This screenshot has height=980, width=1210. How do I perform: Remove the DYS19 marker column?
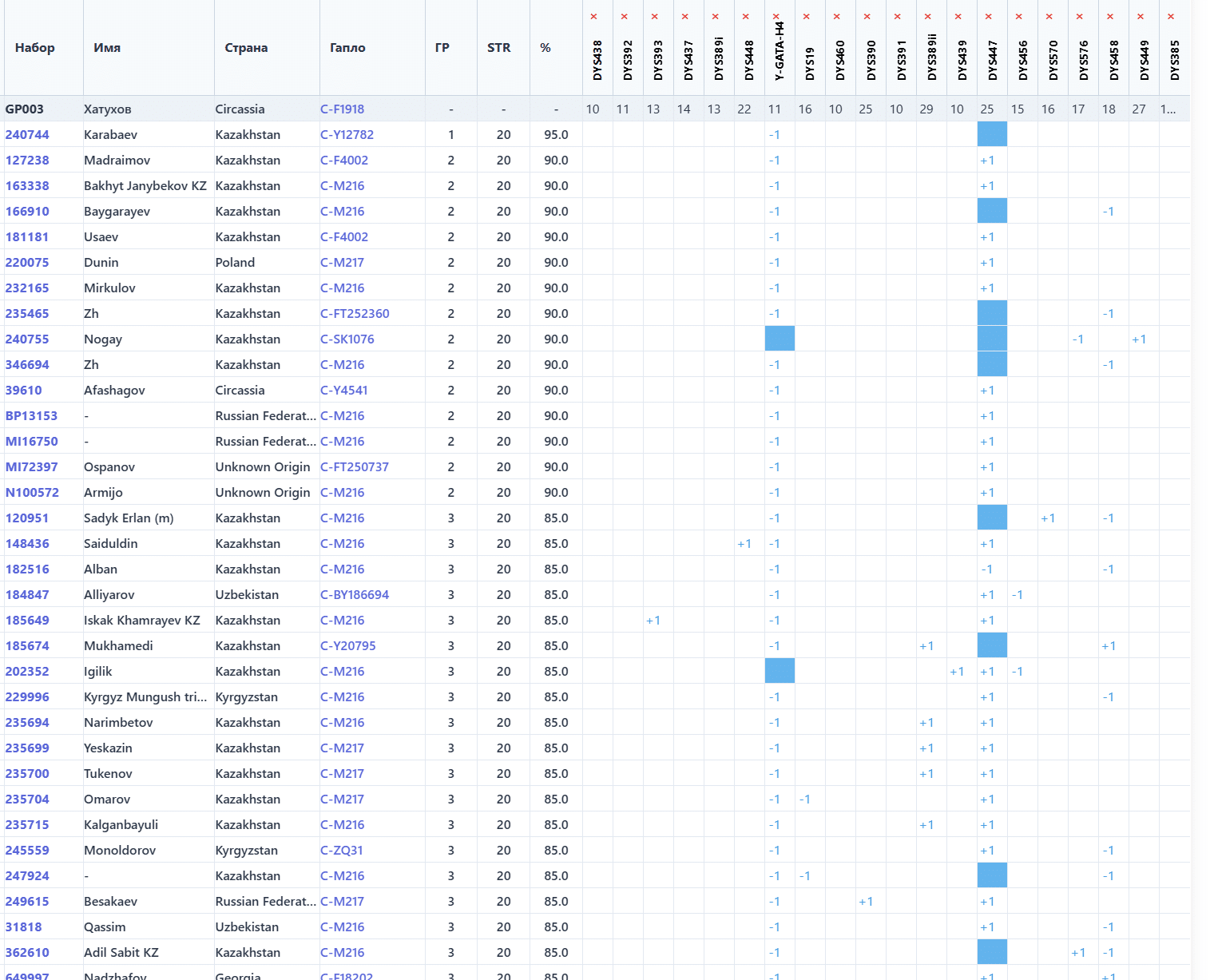pos(806,17)
